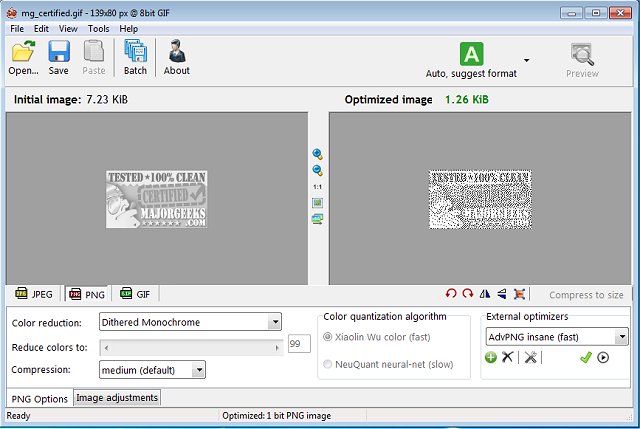Image resolution: width=640 pixels, height=429 pixels.
Task: Click the left arrow of colors slider
Action: pos(106,348)
